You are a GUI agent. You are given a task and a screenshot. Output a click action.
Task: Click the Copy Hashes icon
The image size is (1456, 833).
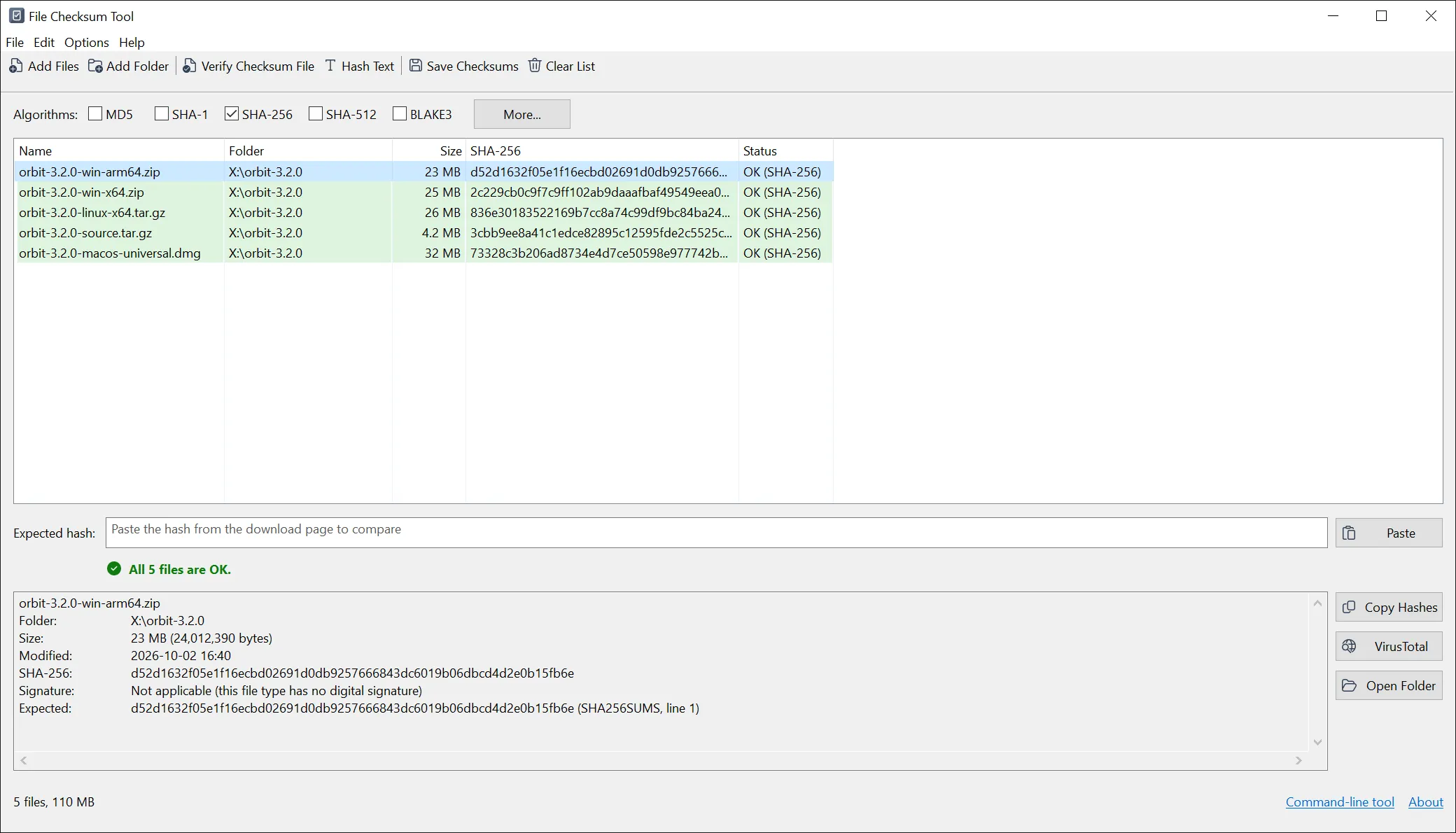1349,607
